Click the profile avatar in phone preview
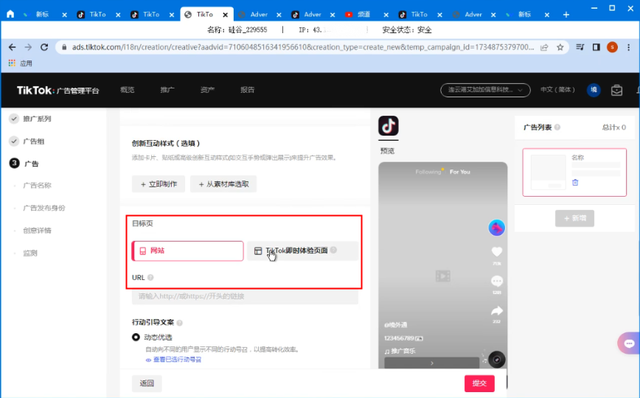Image resolution: width=640 pixels, height=398 pixels. [496, 228]
